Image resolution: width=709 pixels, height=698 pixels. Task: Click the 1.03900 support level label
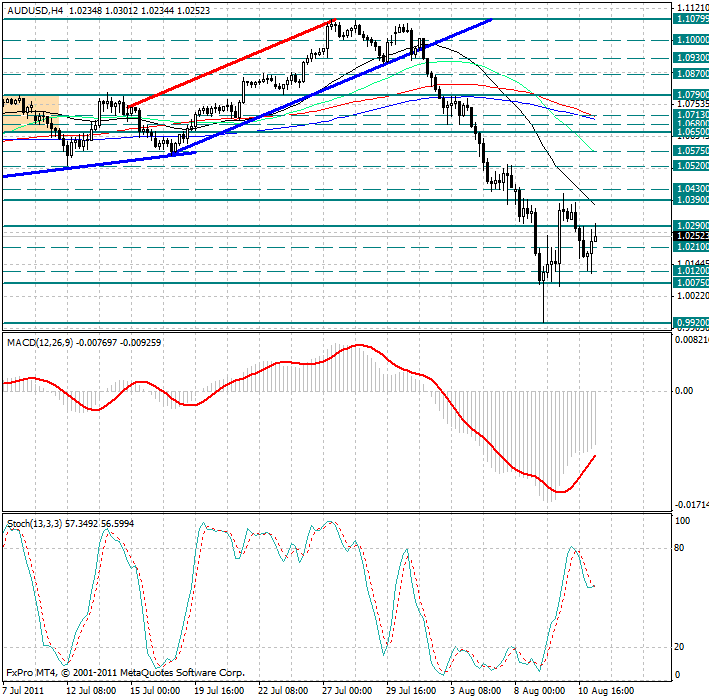coord(691,200)
